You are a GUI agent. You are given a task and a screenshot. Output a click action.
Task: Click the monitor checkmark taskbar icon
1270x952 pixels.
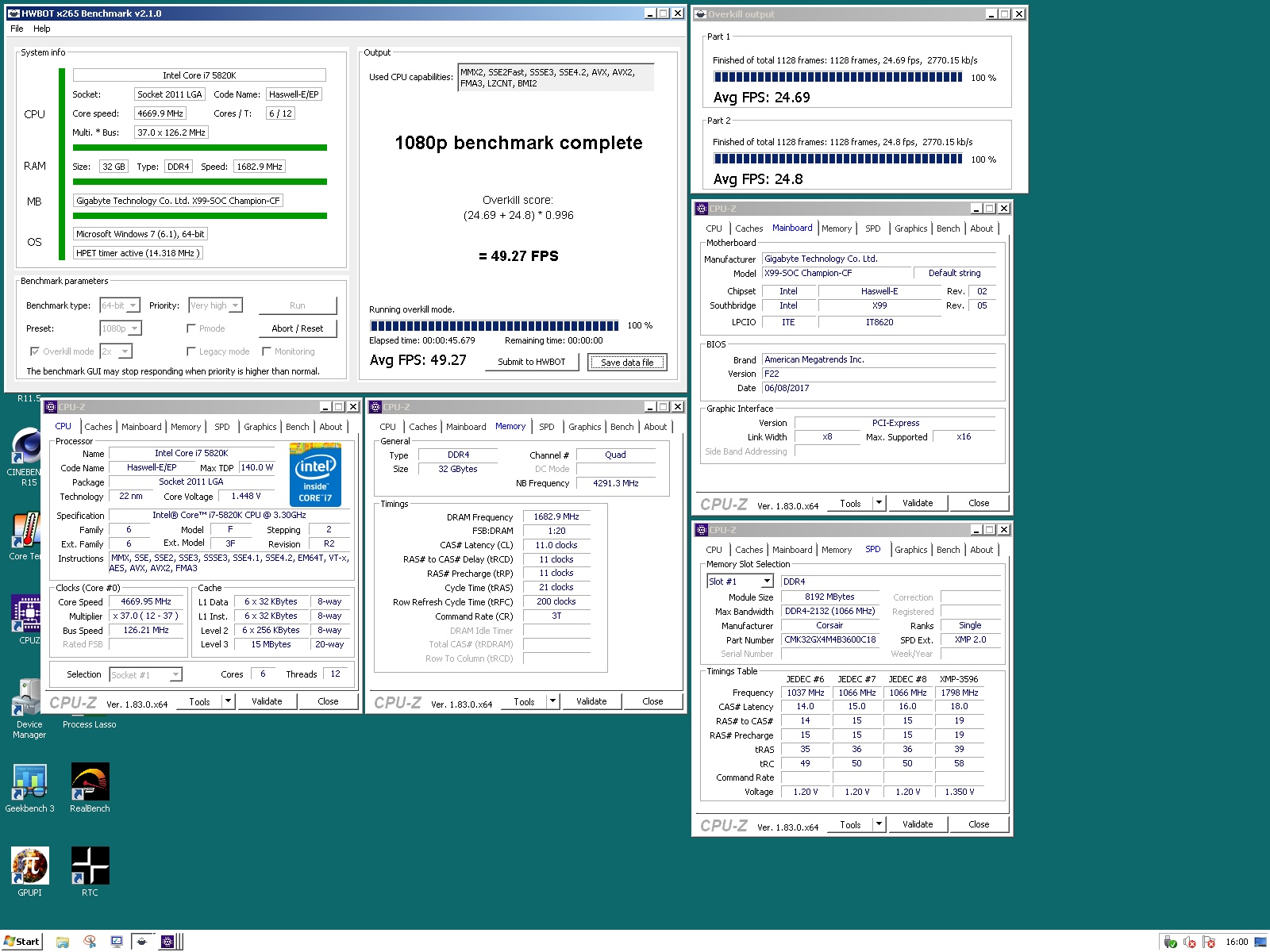(x=117, y=942)
